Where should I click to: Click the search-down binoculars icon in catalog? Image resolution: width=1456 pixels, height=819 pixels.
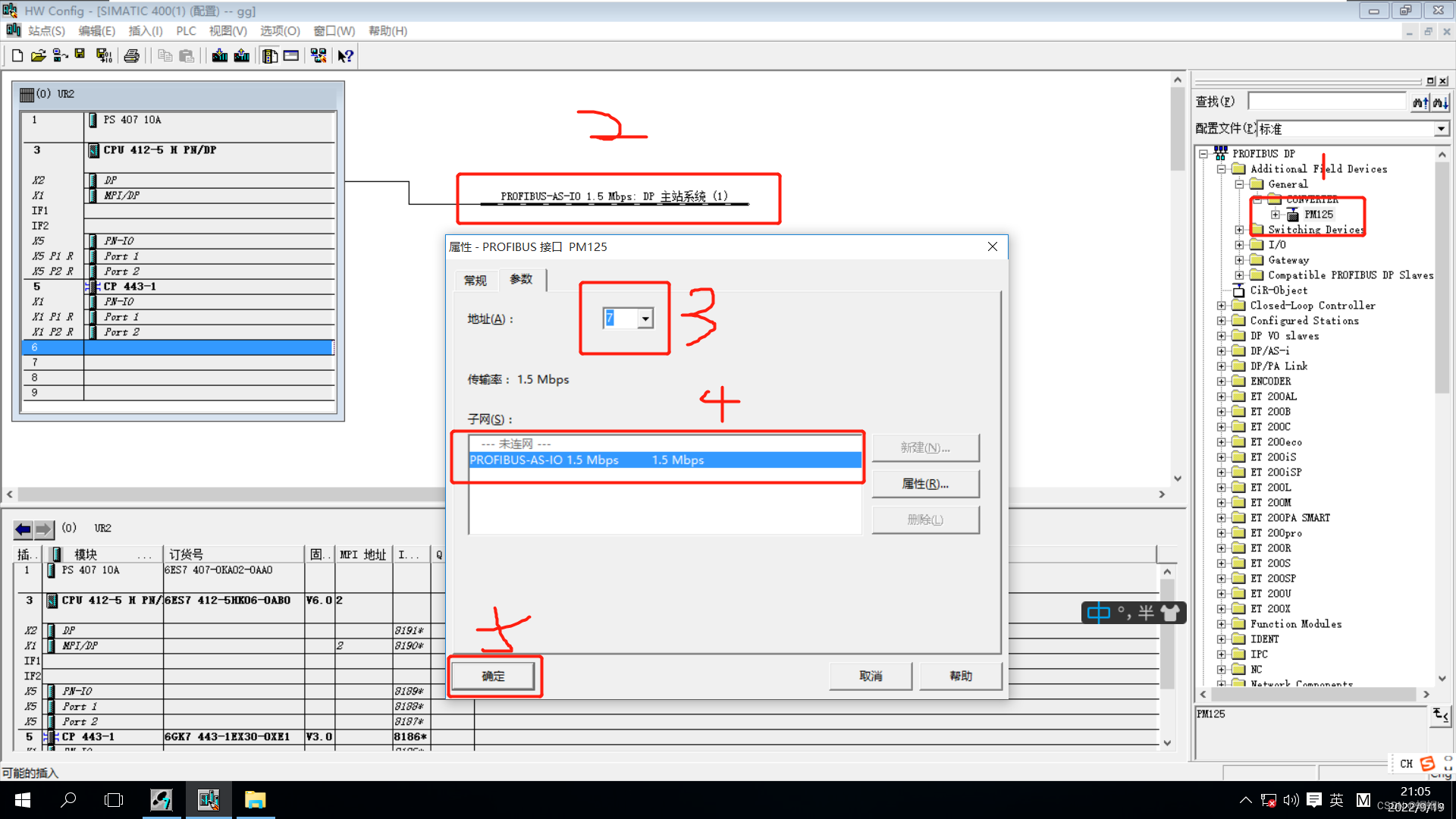pyautogui.click(x=1440, y=102)
